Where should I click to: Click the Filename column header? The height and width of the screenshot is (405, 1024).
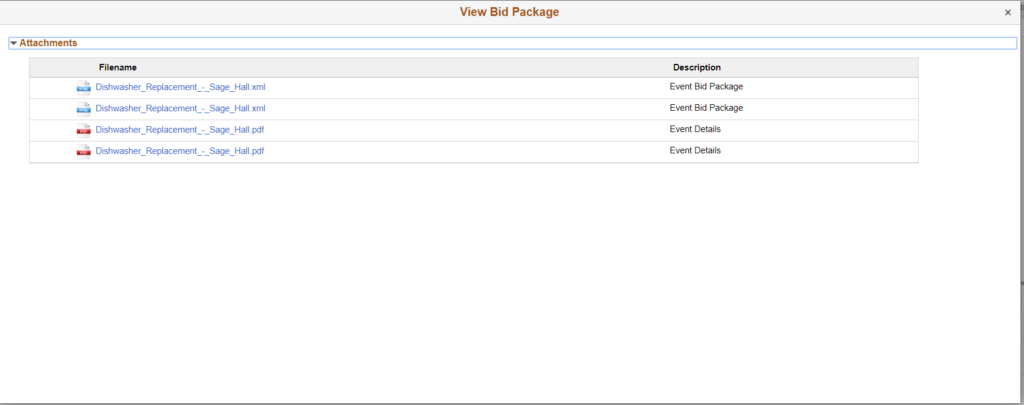click(x=118, y=67)
